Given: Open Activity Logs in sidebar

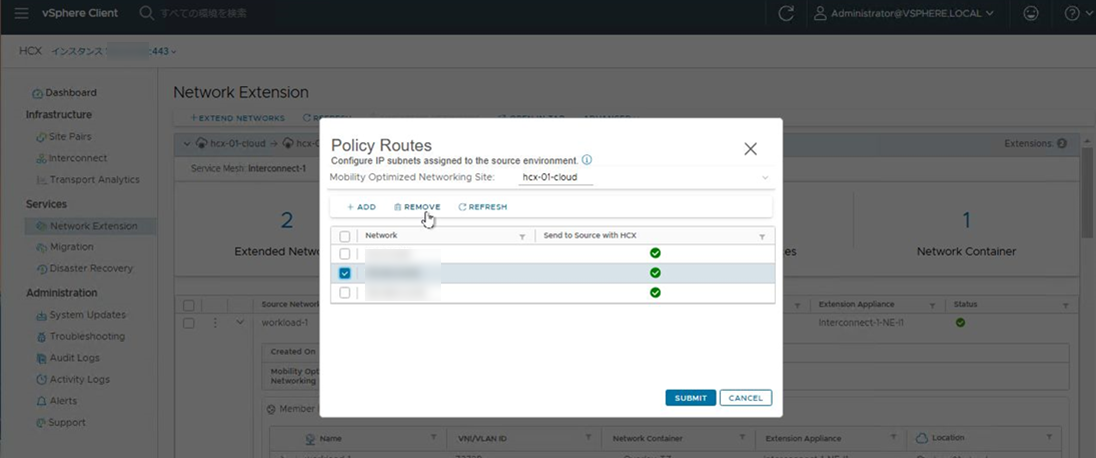Looking at the screenshot, I should [72, 380].
